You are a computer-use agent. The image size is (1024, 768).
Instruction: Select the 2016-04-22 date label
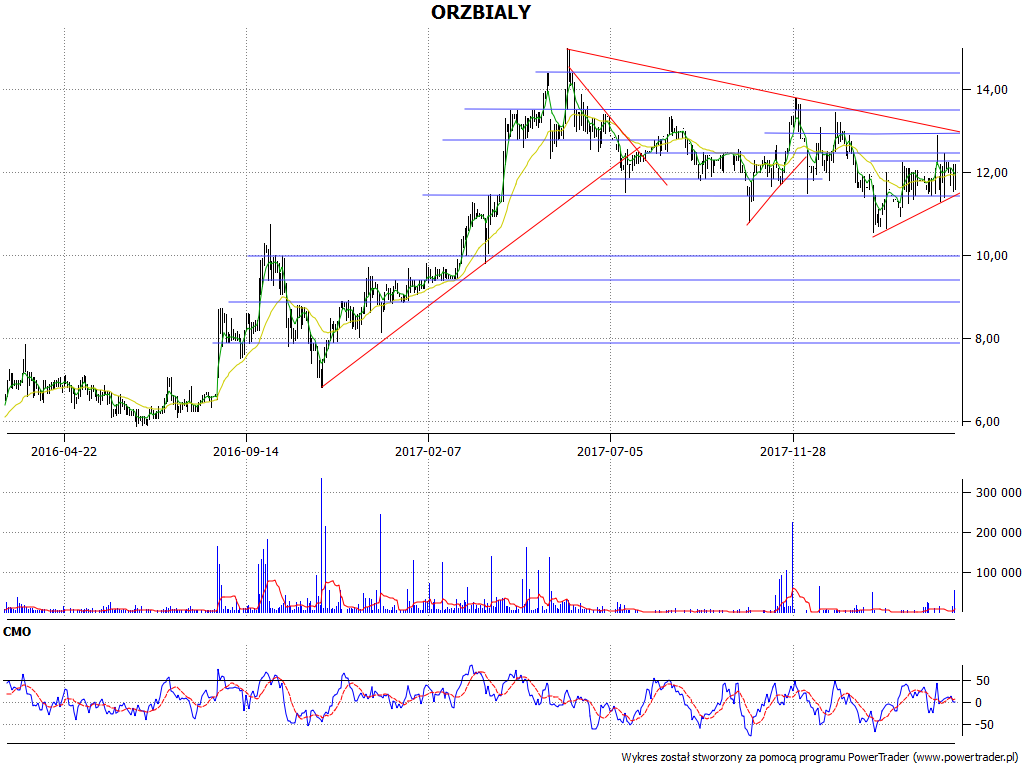click(x=64, y=451)
